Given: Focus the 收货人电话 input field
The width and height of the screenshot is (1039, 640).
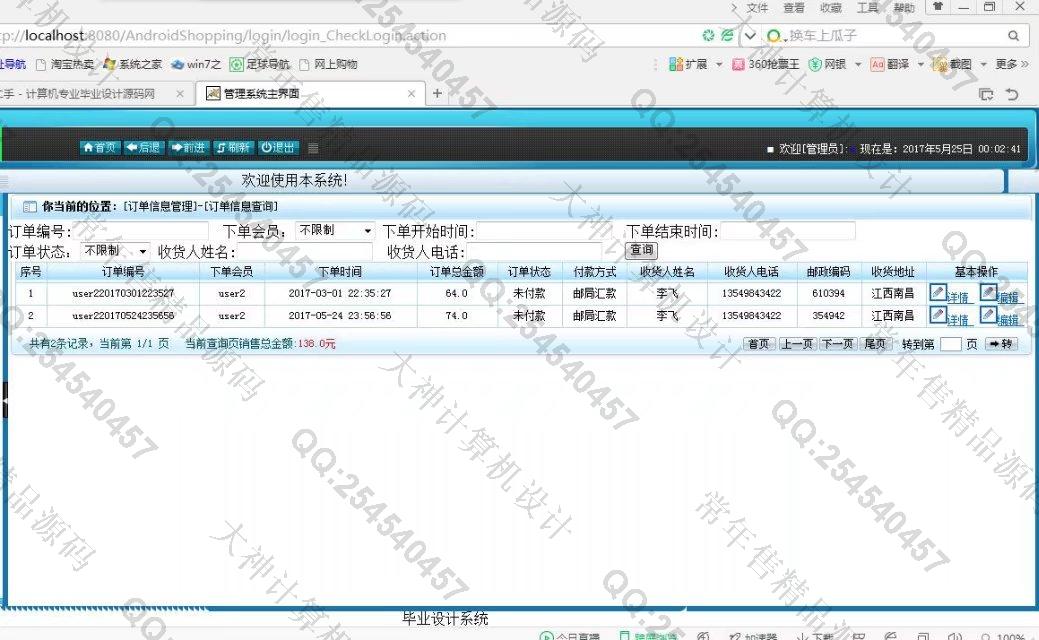Looking at the screenshot, I should (x=534, y=252).
